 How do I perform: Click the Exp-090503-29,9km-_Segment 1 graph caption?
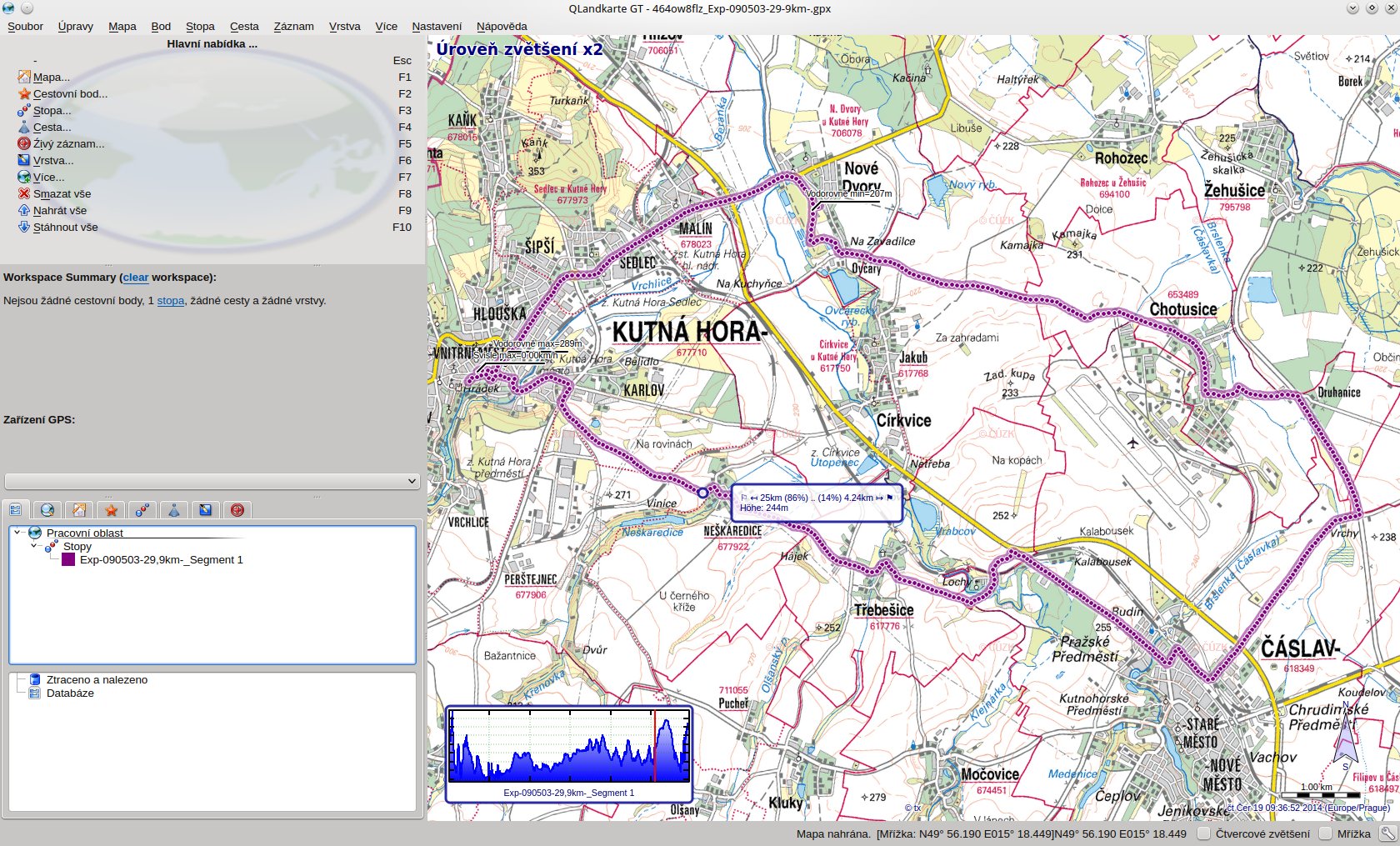click(x=569, y=793)
